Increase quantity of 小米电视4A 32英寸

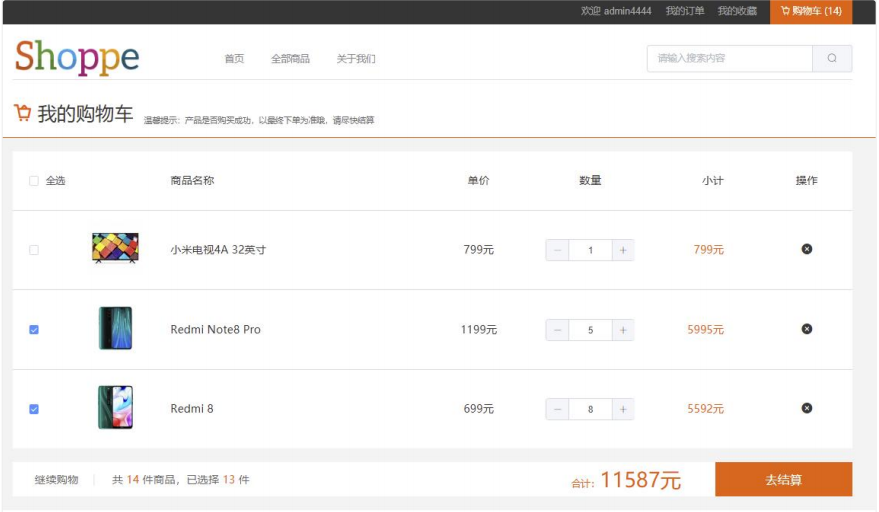point(623,250)
